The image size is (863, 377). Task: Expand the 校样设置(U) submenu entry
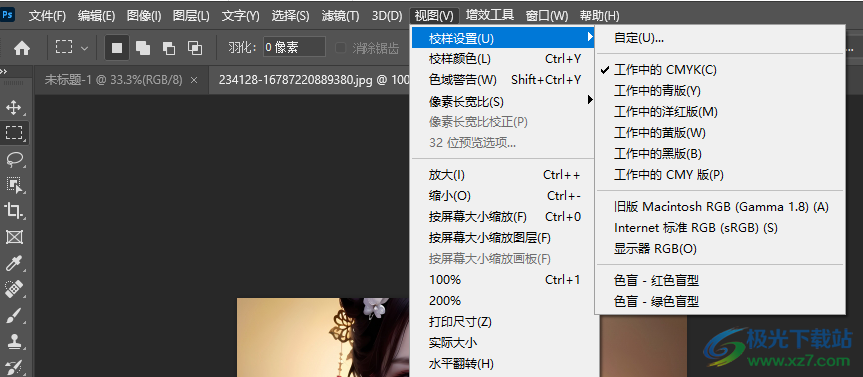(503, 38)
